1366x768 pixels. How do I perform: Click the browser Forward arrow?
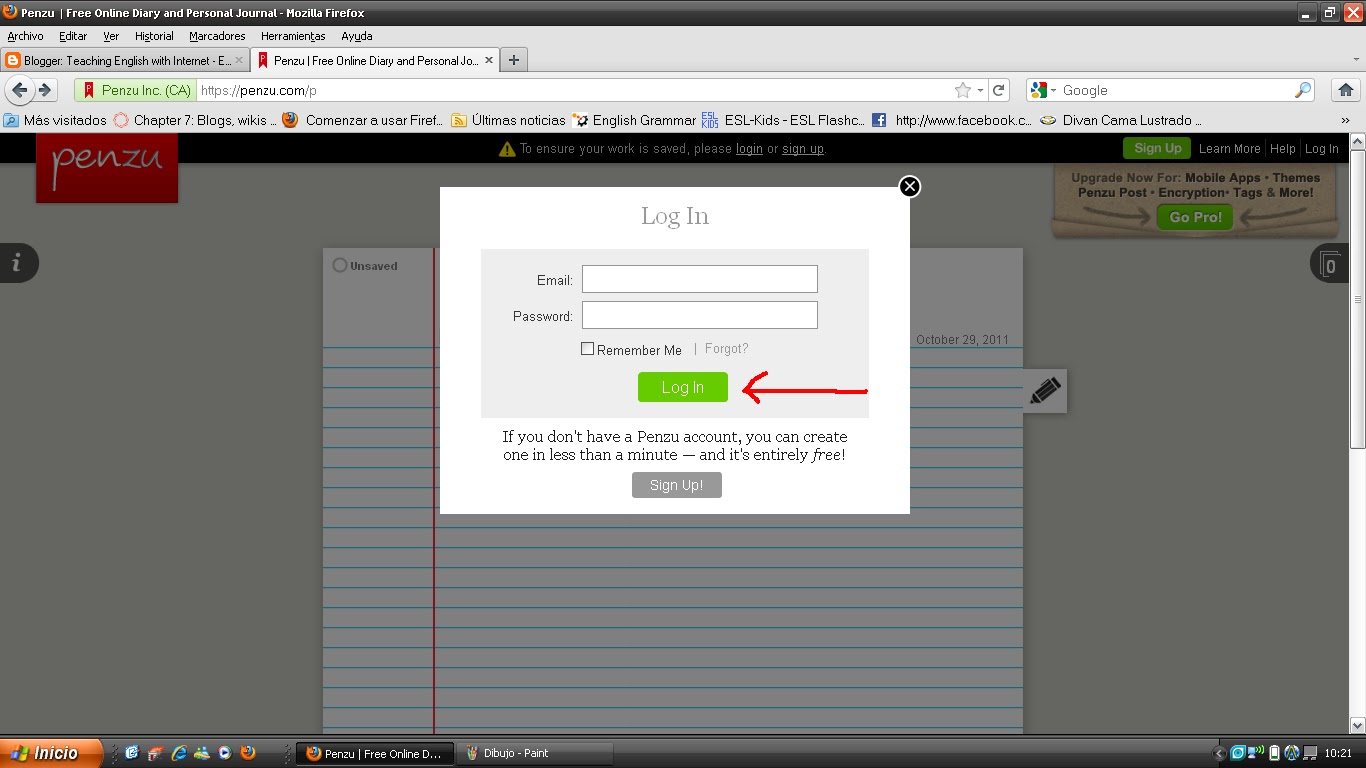pyautogui.click(x=45, y=90)
